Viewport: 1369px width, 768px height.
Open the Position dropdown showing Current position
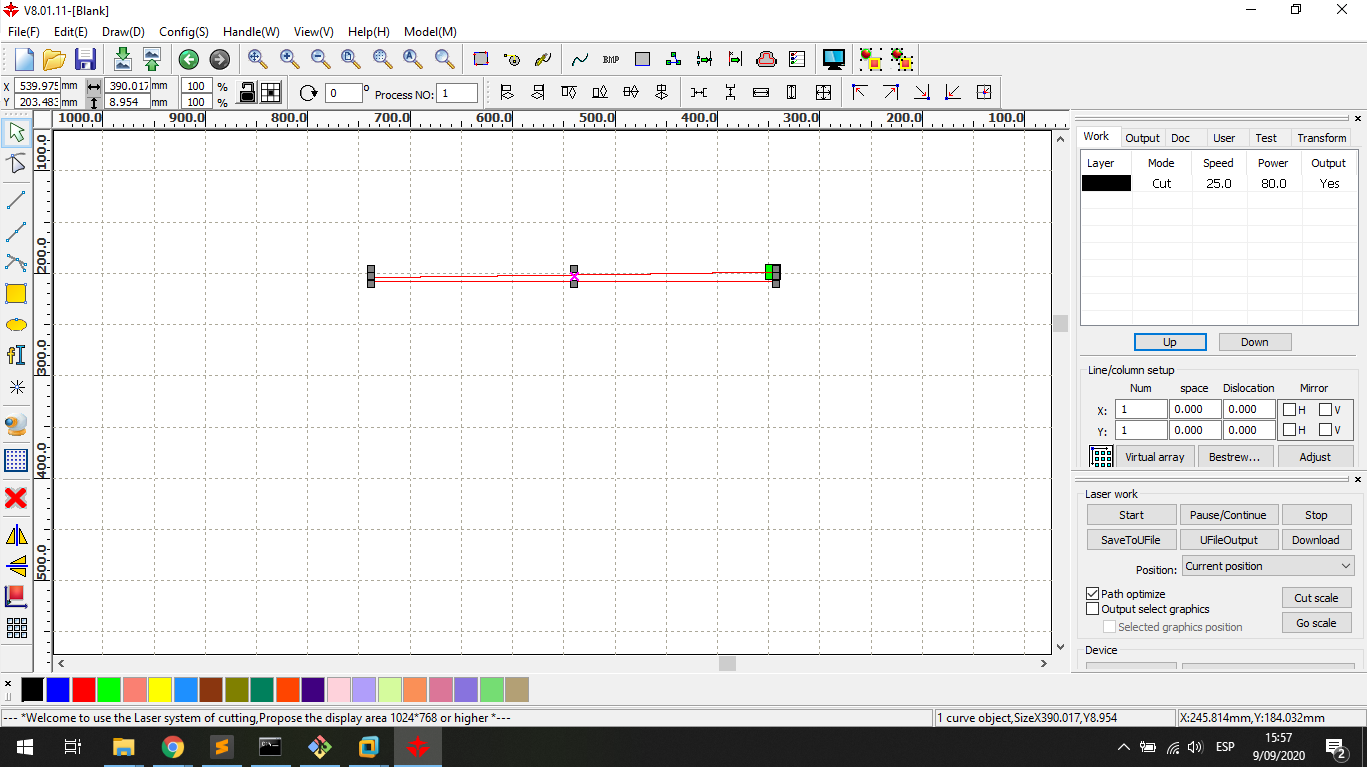(1268, 566)
